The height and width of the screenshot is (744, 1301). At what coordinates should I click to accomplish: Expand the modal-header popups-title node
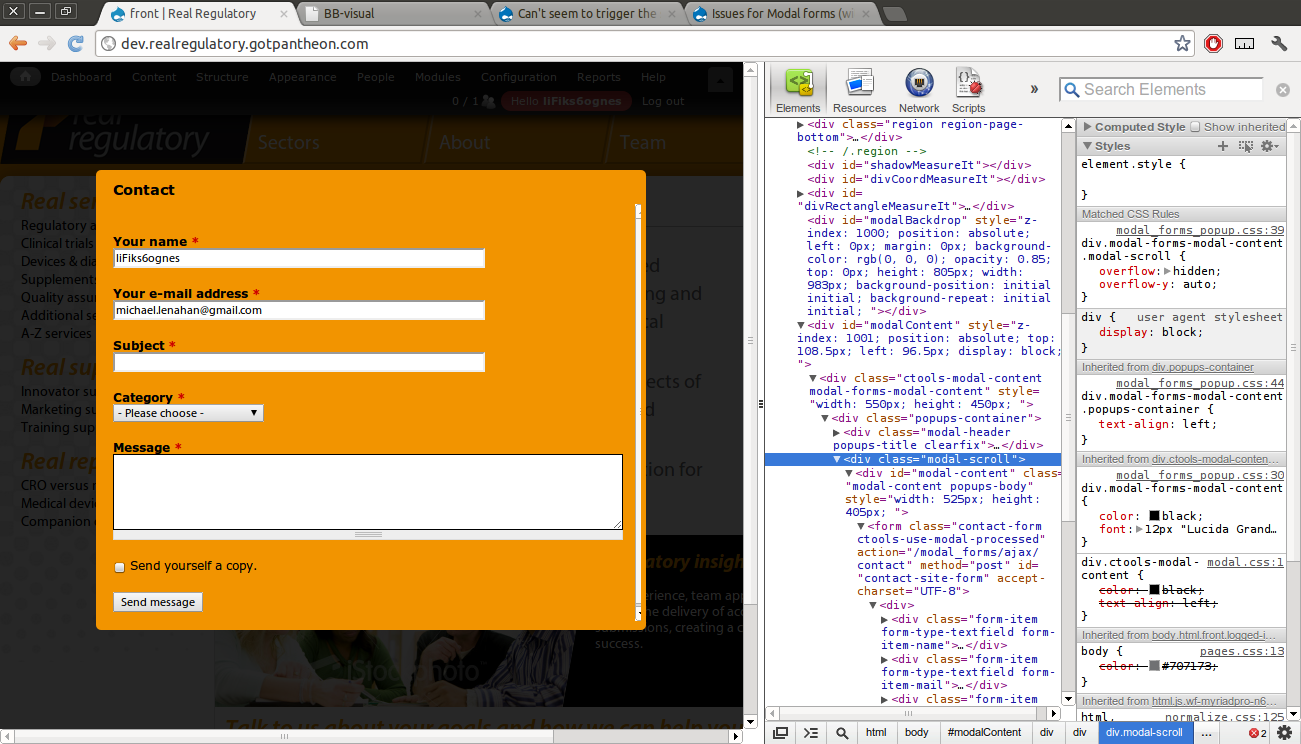tap(837, 432)
